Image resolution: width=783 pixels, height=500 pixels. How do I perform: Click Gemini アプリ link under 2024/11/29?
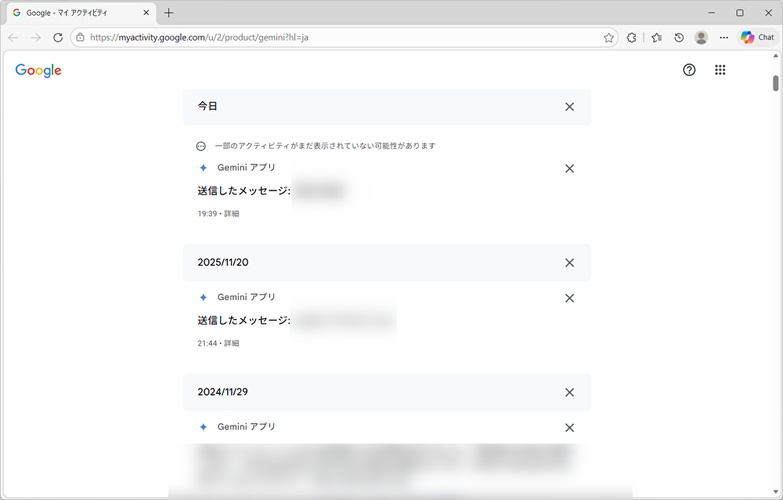tap(246, 427)
